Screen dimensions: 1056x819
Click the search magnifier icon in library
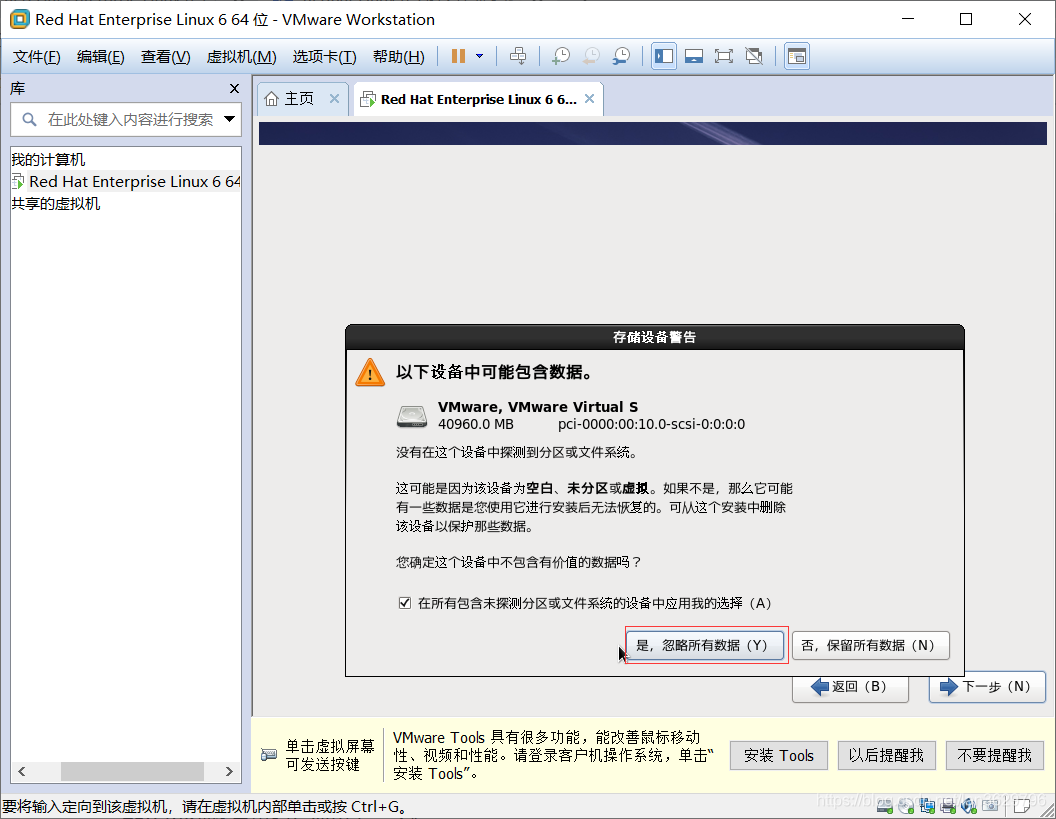point(29,120)
